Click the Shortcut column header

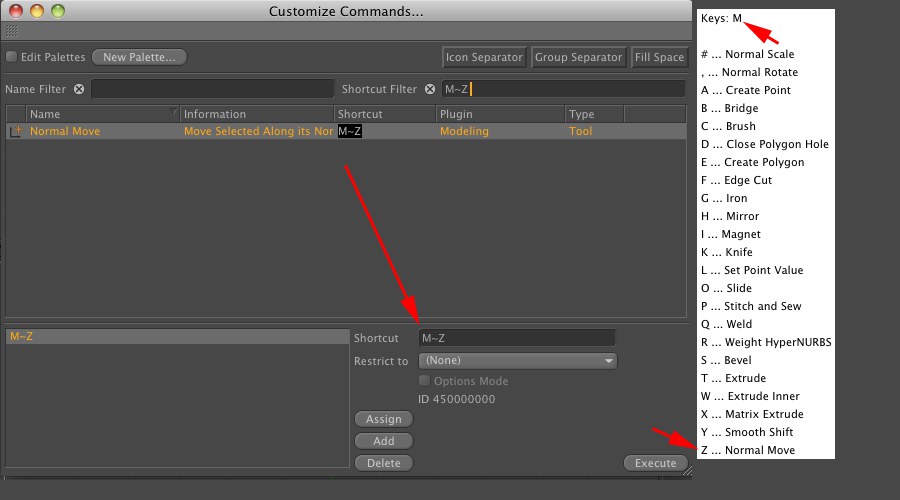[385, 114]
